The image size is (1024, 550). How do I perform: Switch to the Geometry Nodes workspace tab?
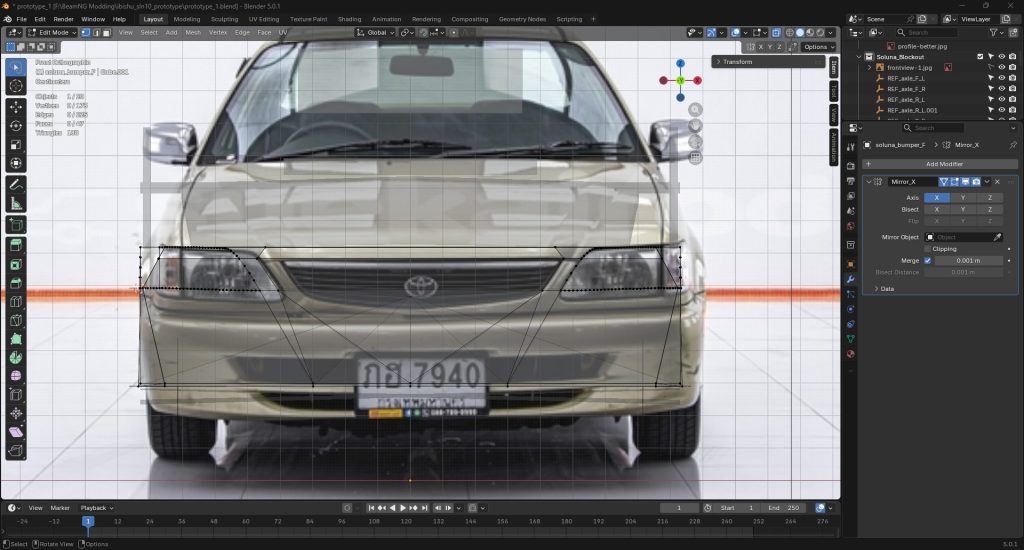click(522, 19)
